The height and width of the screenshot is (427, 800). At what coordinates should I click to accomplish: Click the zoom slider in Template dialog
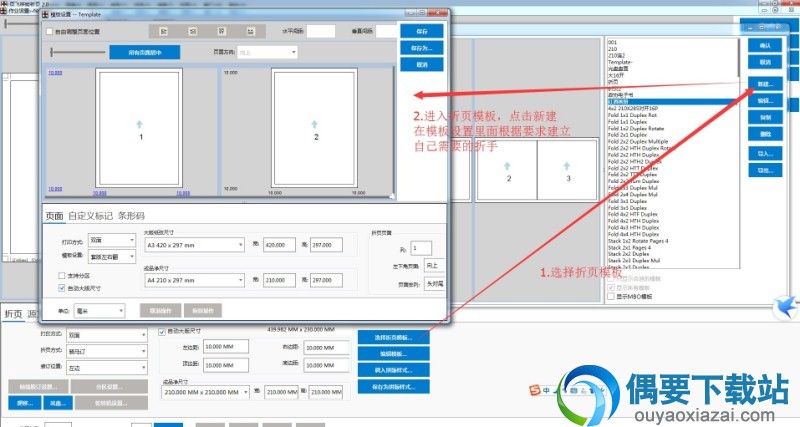click(78, 52)
